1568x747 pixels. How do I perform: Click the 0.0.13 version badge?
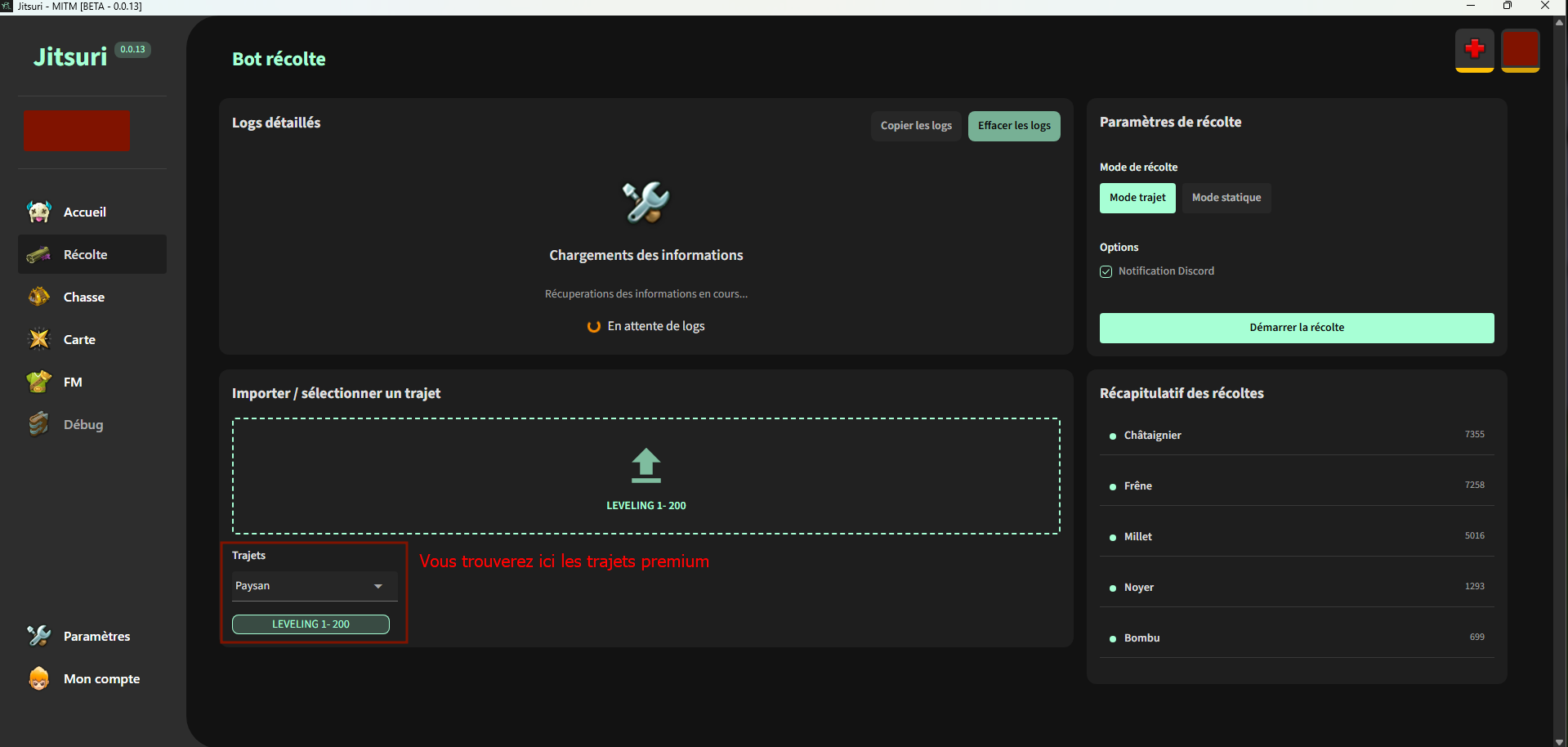pos(132,50)
